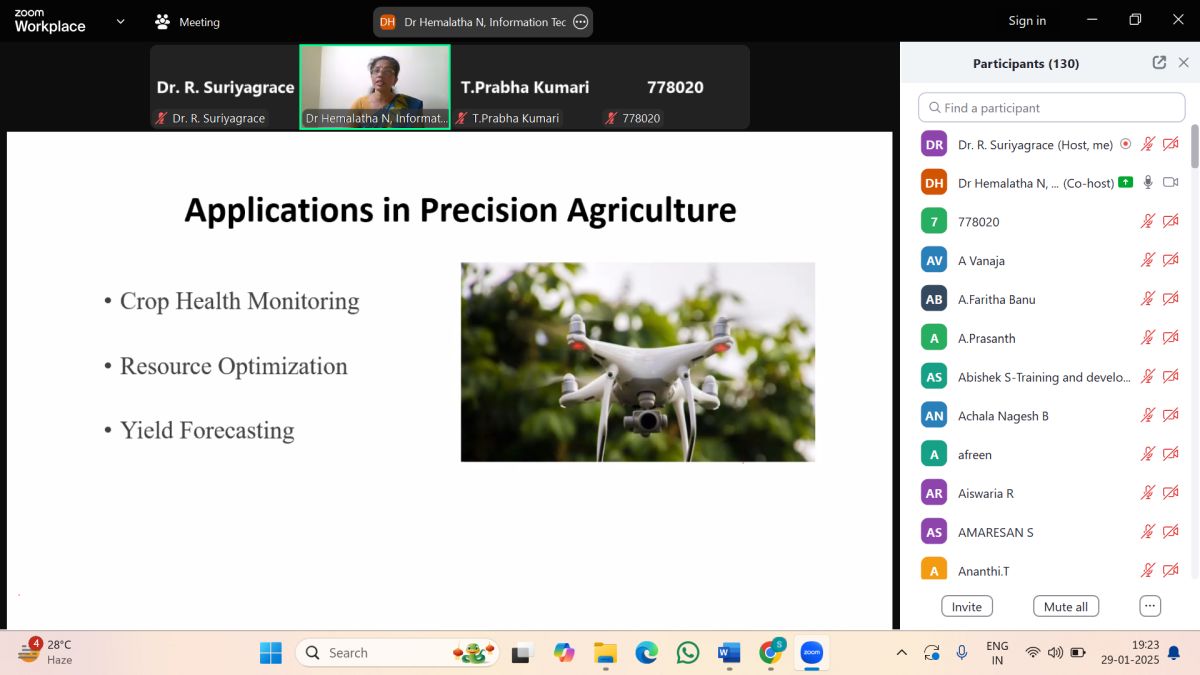Open Microsoft Word from the taskbar
The image size is (1200, 675).
point(728,653)
